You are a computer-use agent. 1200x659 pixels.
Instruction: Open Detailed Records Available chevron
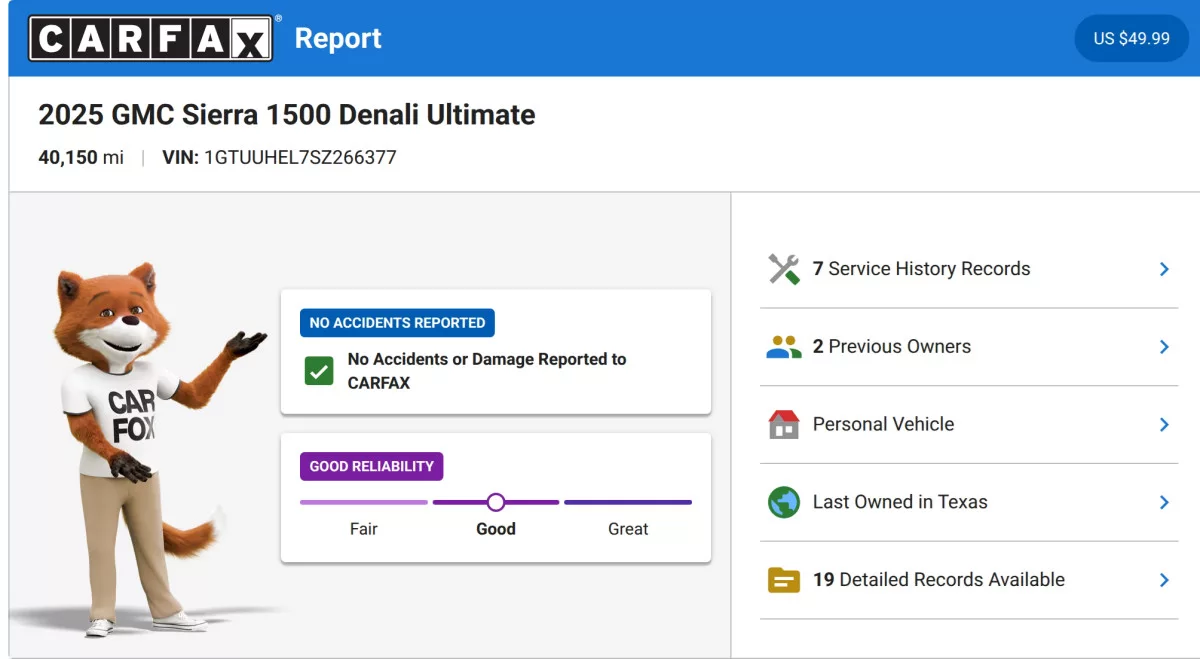pyautogui.click(x=1164, y=580)
